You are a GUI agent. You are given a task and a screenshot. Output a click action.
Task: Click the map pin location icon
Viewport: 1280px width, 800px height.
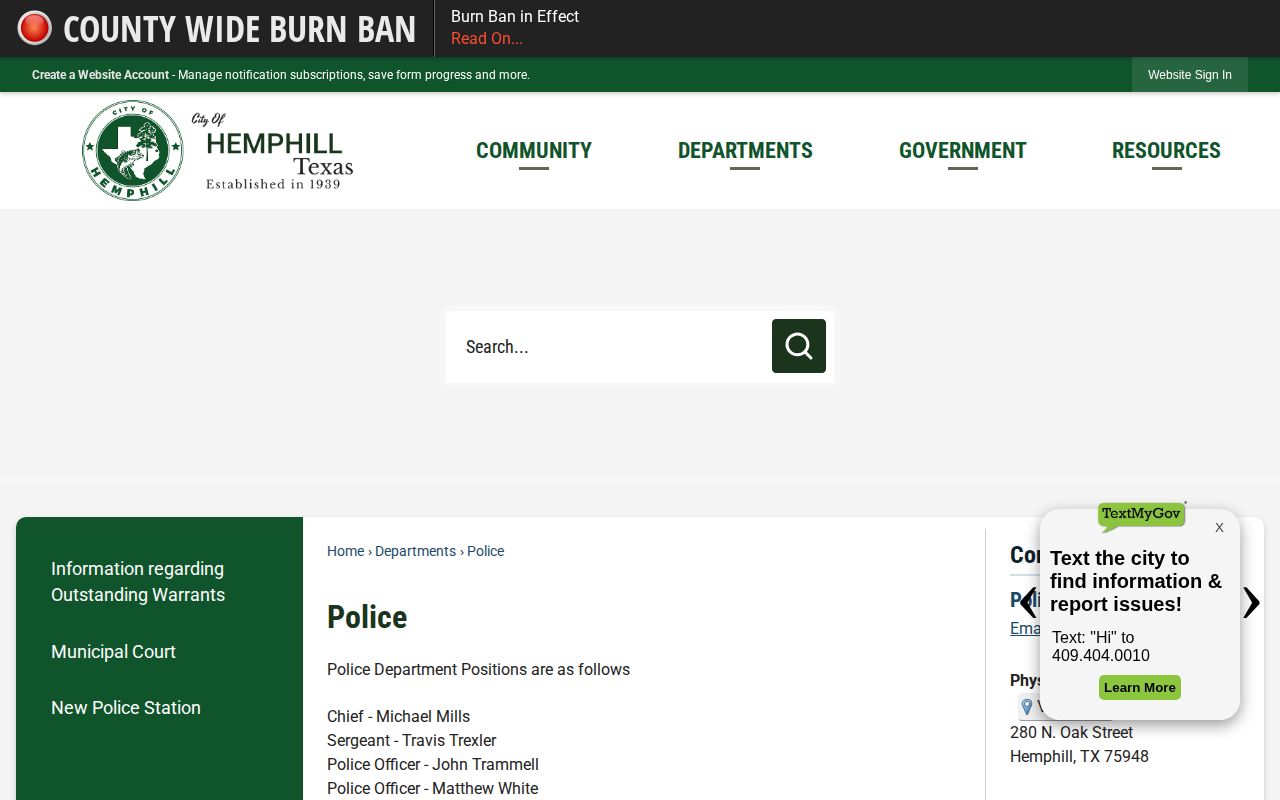click(x=1026, y=707)
